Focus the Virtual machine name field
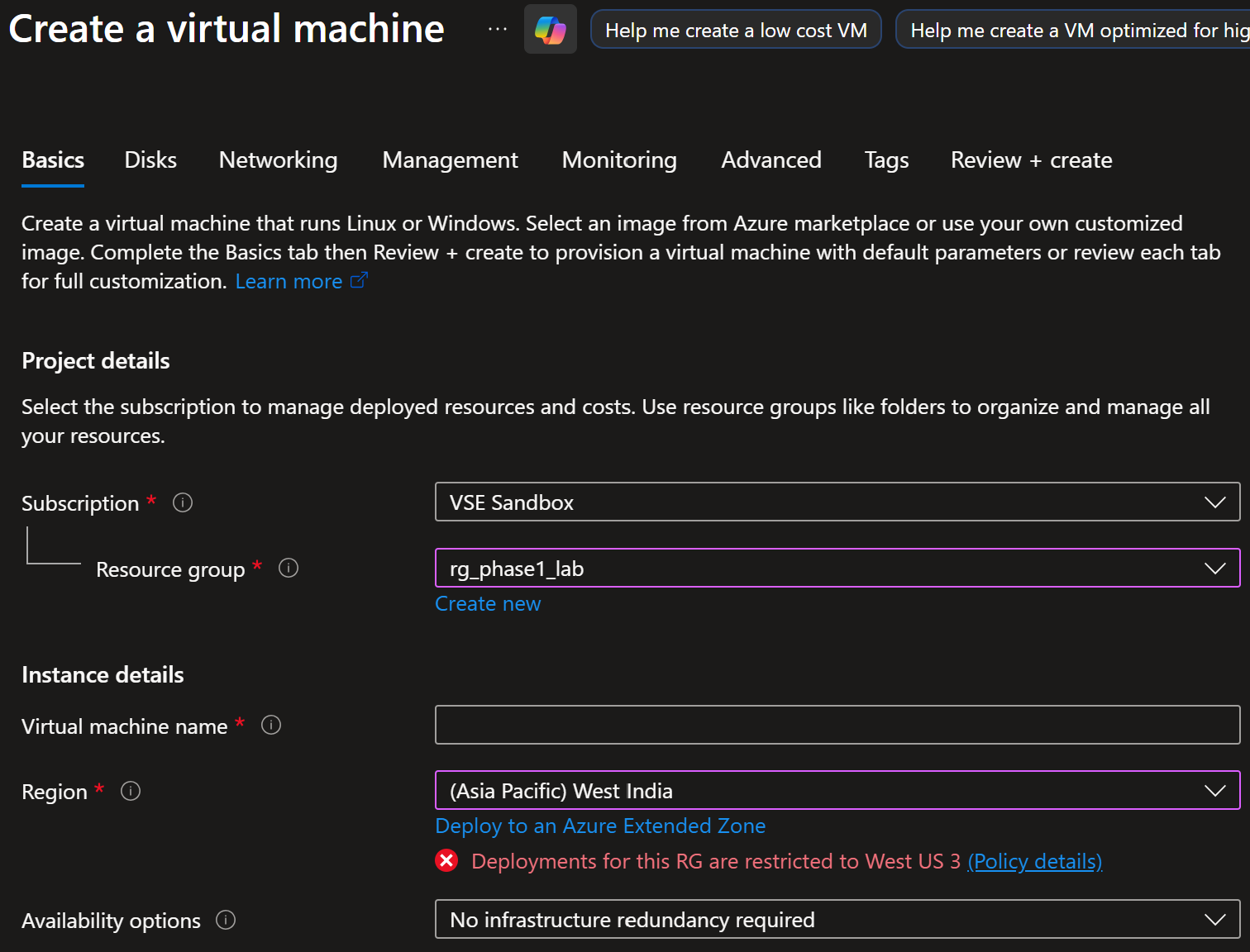This screenshot has width=1250, height=952. [837, 725]
